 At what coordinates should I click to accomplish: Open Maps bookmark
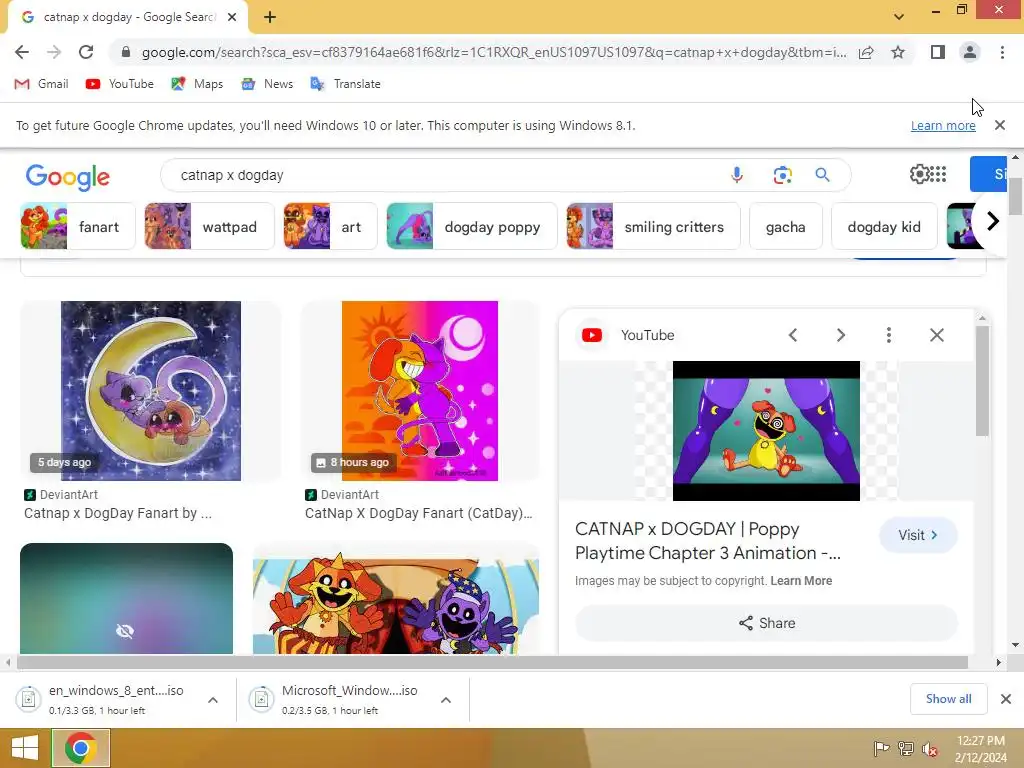[197, 84]
